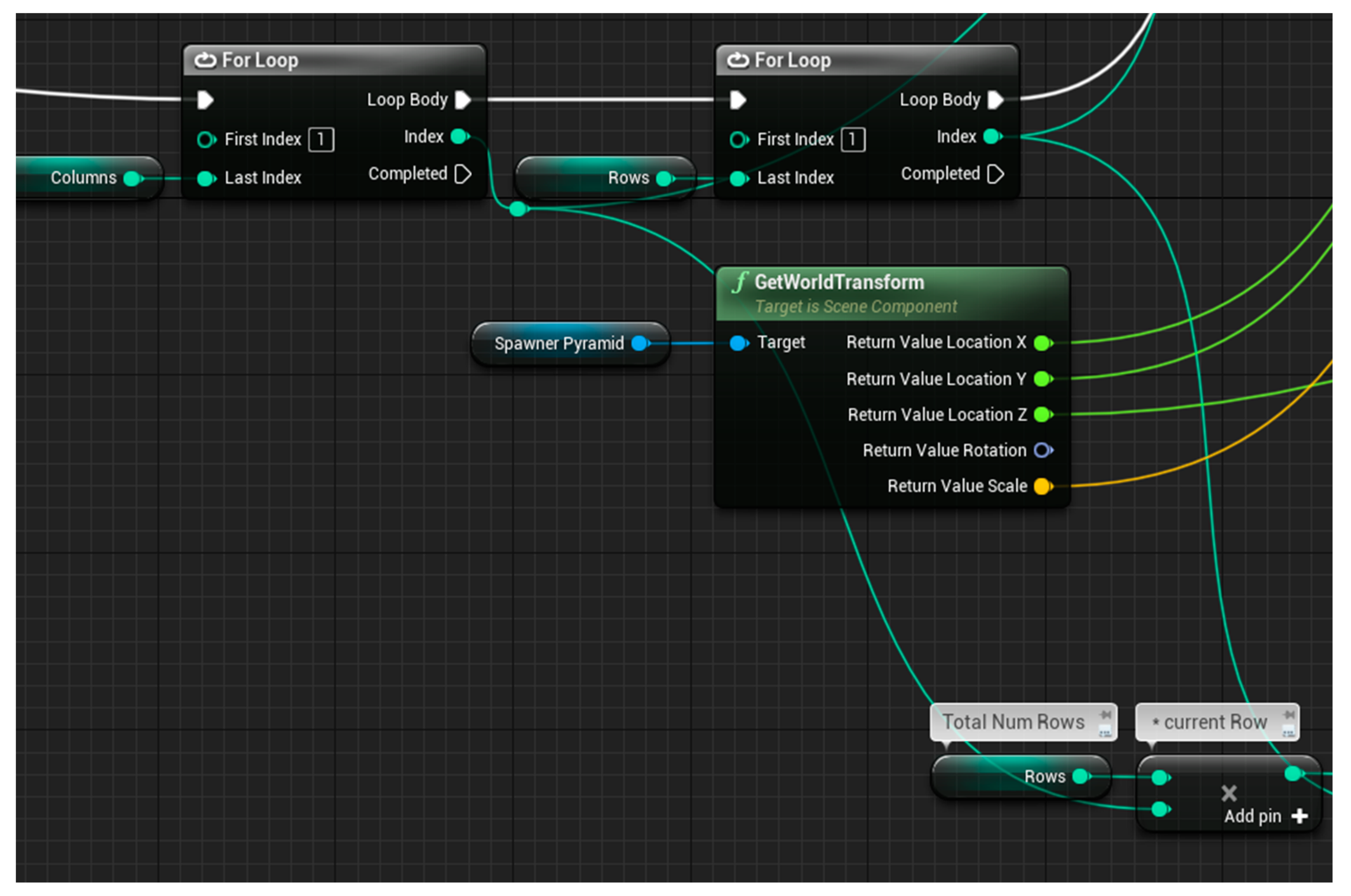Click Return Value Location X pin
This screenshot has height=896, width=1351.
[x=1043, y=343]
